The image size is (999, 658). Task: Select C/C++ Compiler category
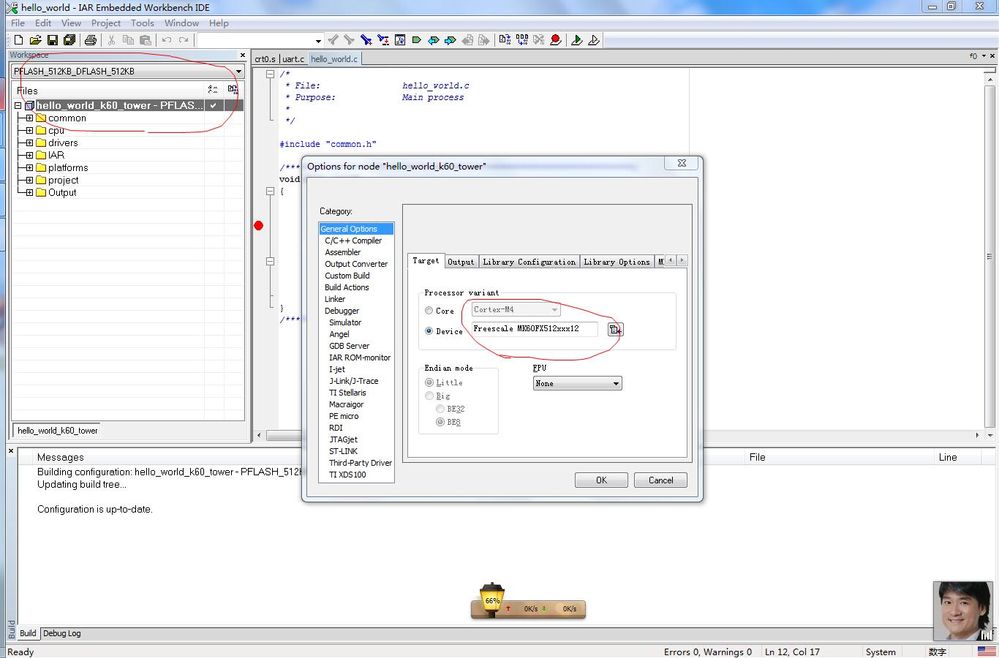[x=353, y=241]
